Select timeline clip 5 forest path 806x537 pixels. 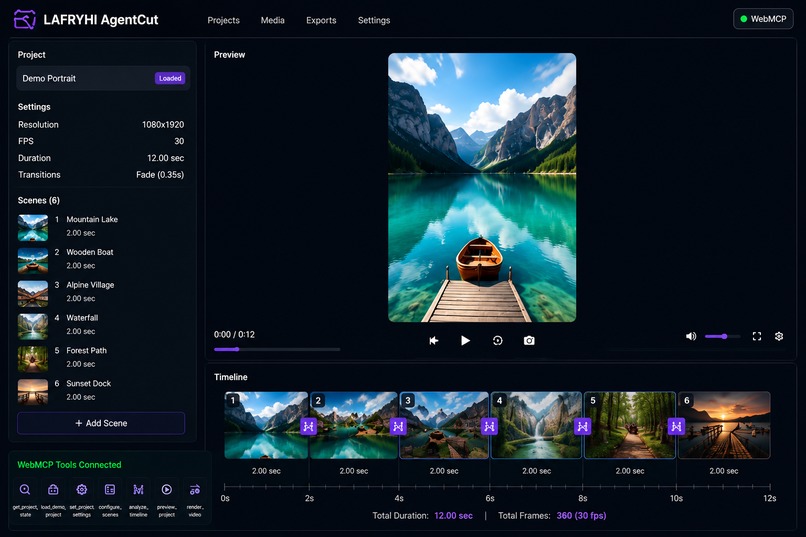click(x=630, y=425)
